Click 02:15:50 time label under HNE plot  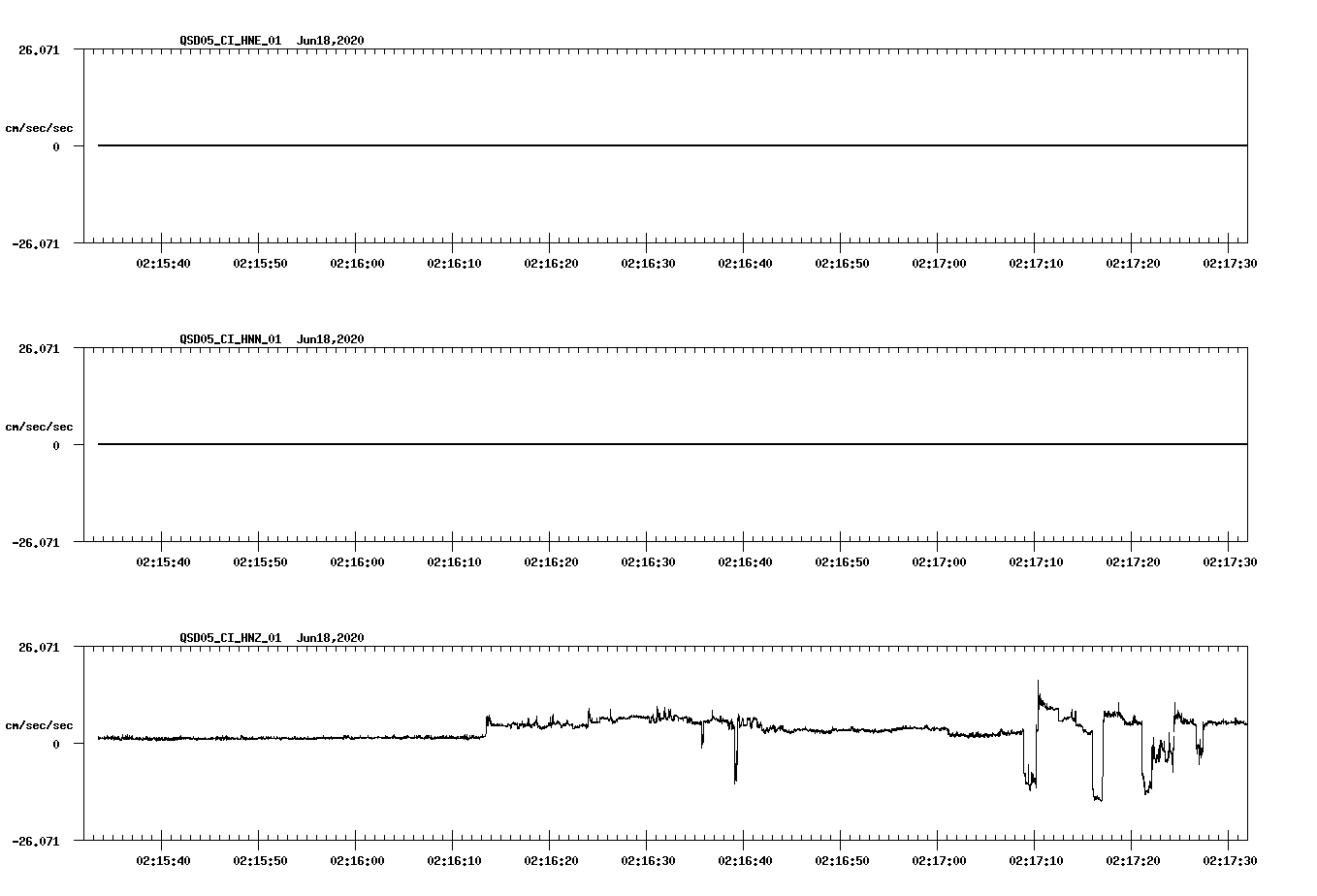click(260, 264)
